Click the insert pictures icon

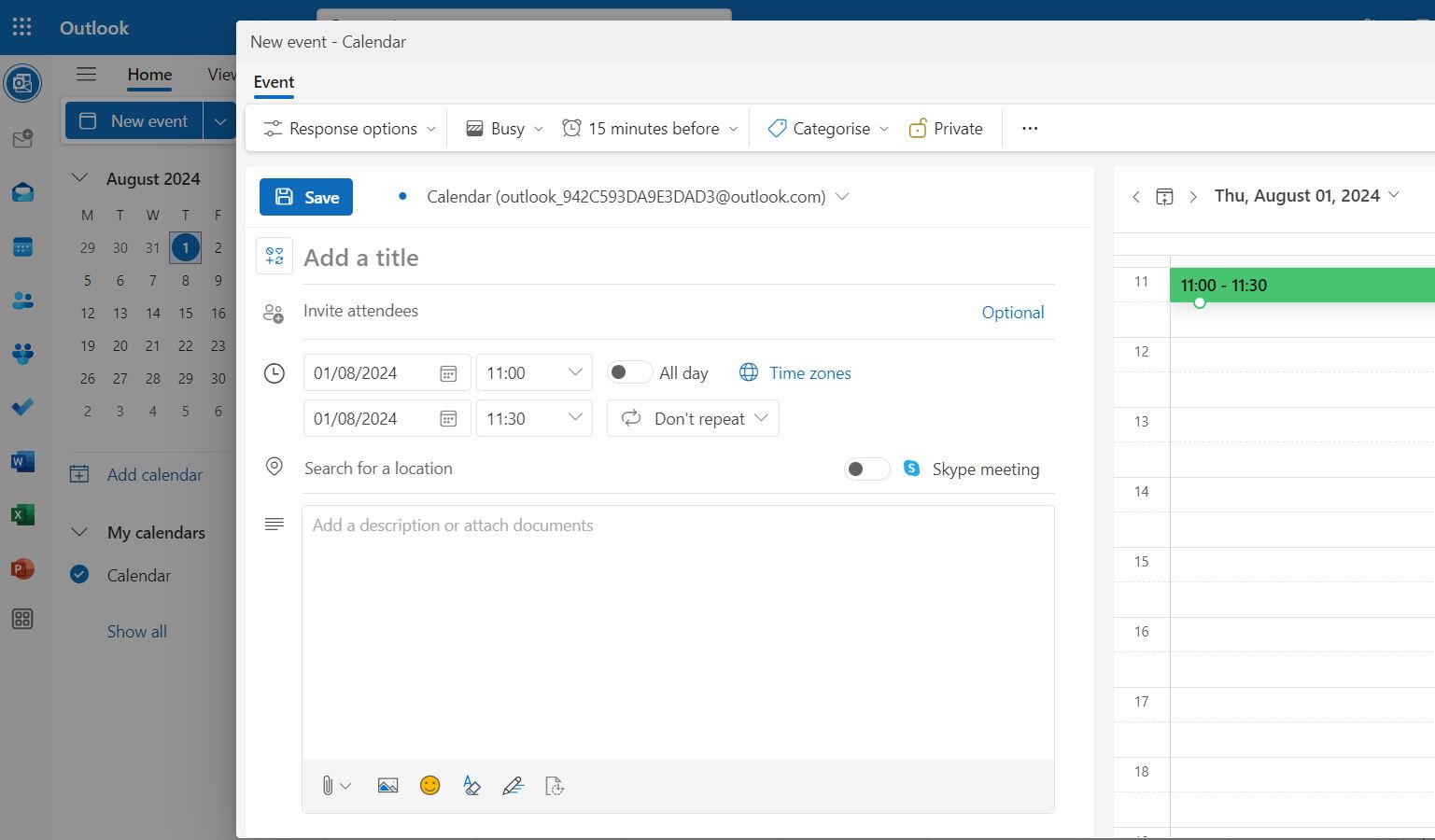point(387,786)
